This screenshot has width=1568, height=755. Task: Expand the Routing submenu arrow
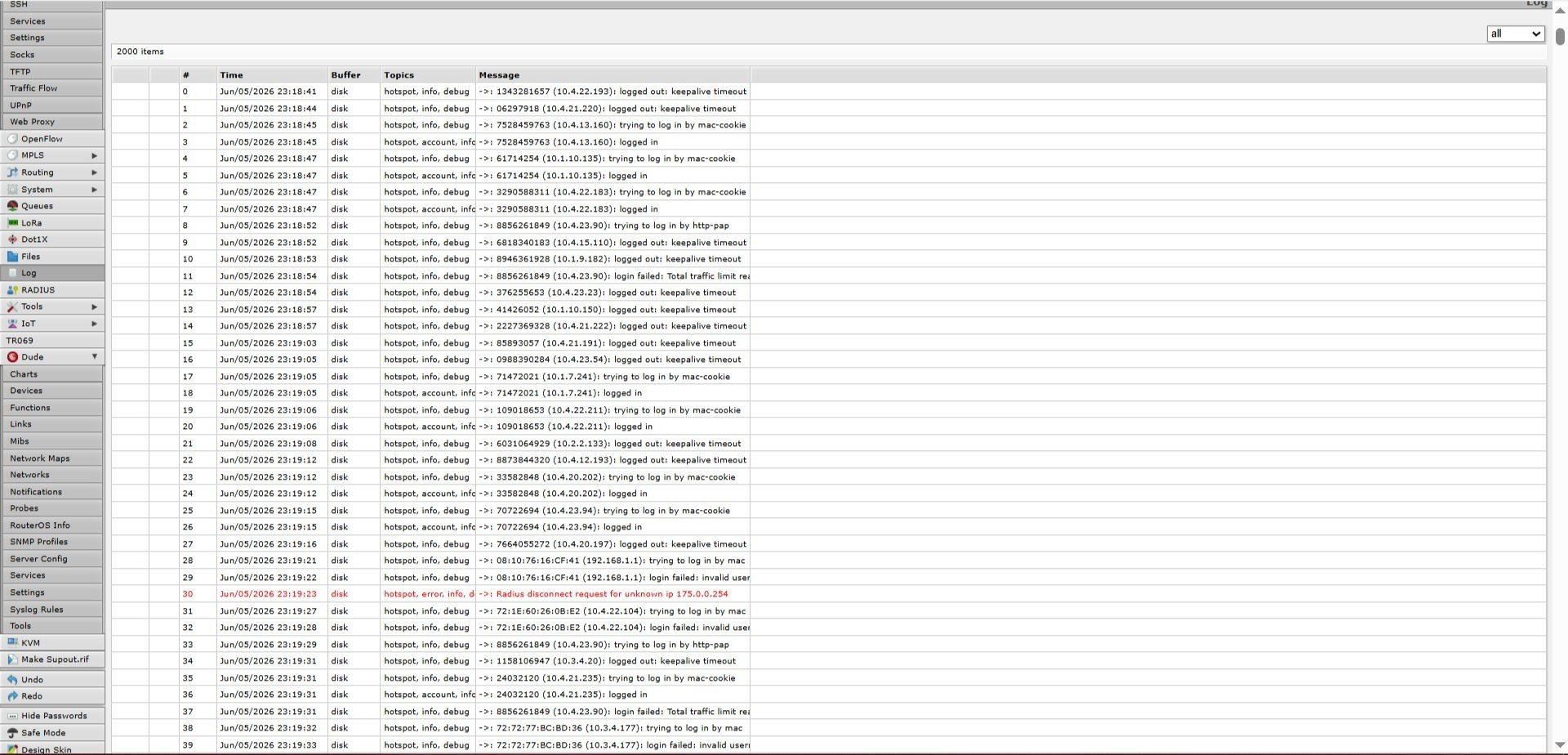tap(95, 172)
